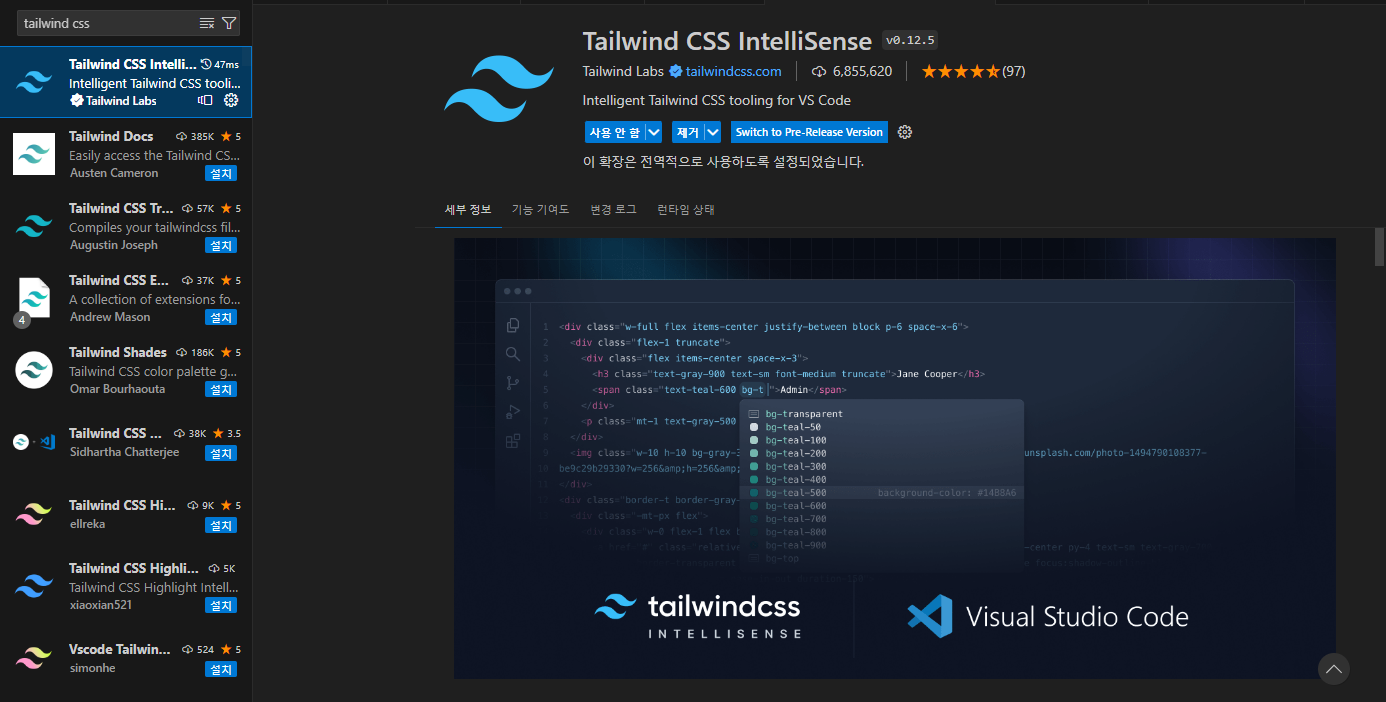Install the extension by Augustin Joseph
This screenshot has height=702, width=1386.
[221, 245]
